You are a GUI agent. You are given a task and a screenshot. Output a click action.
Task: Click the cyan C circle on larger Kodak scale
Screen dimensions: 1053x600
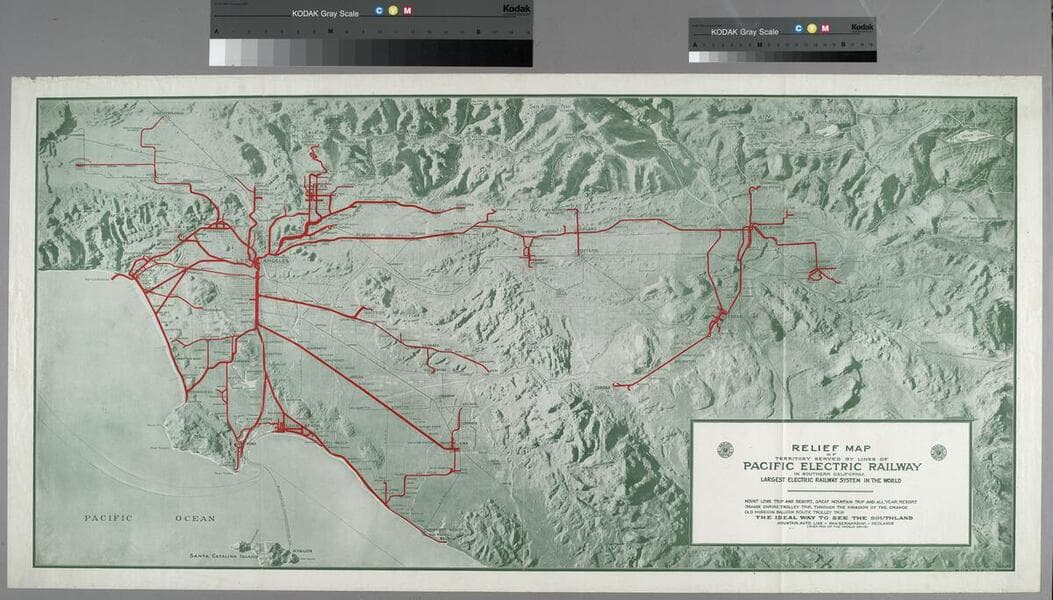tap(379, 11)
